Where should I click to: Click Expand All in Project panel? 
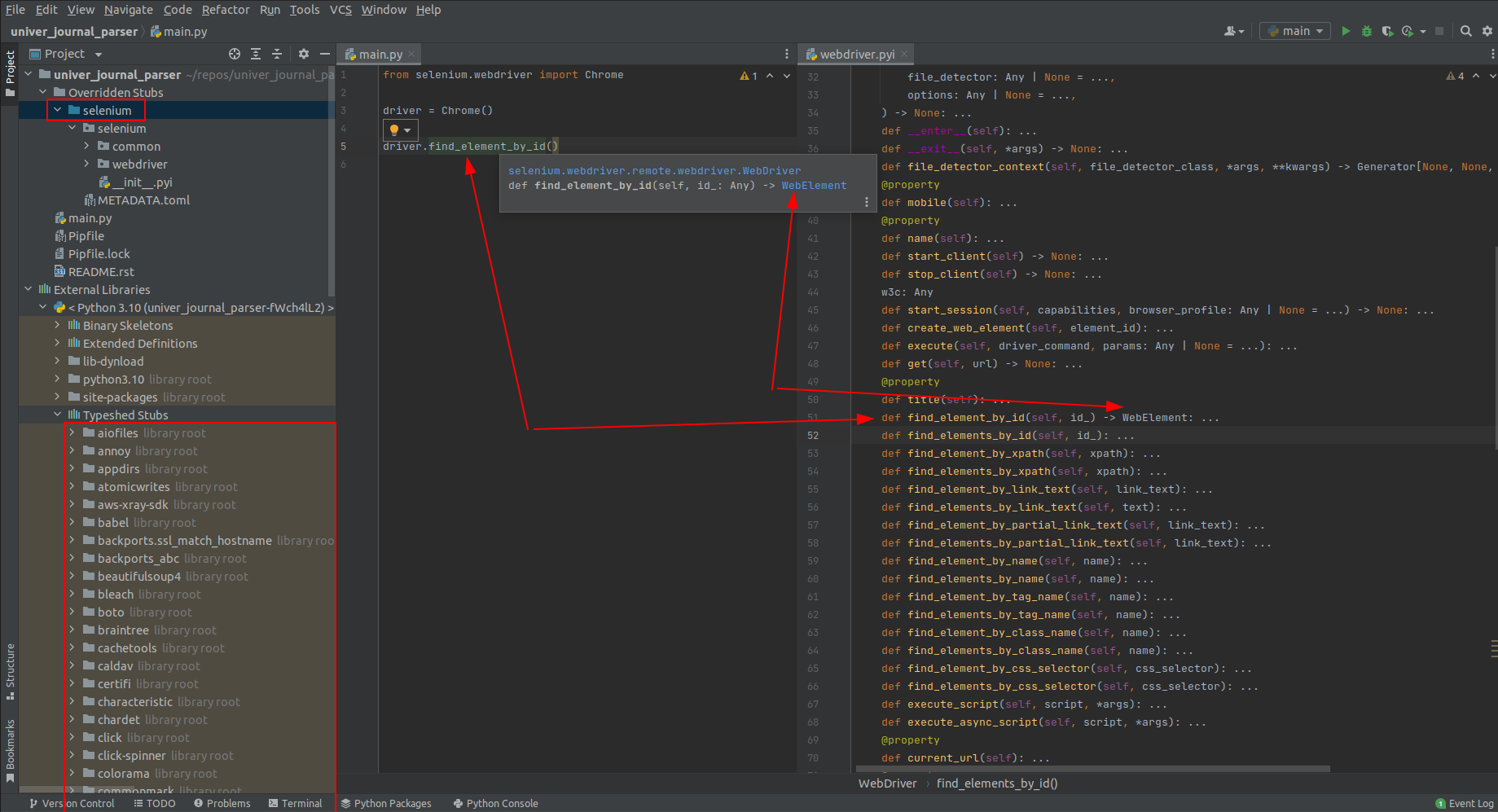click(256, 54)
